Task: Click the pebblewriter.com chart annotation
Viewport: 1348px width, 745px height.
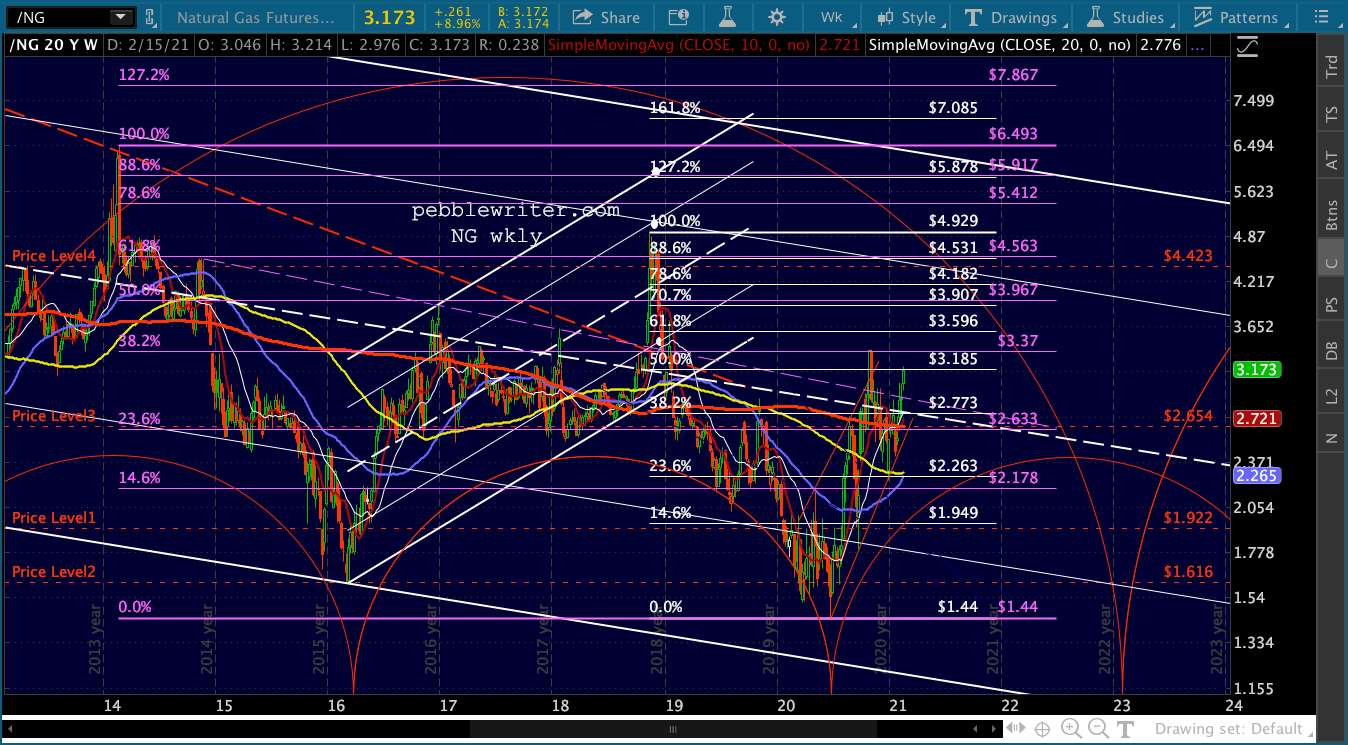Action: [516, 211]
